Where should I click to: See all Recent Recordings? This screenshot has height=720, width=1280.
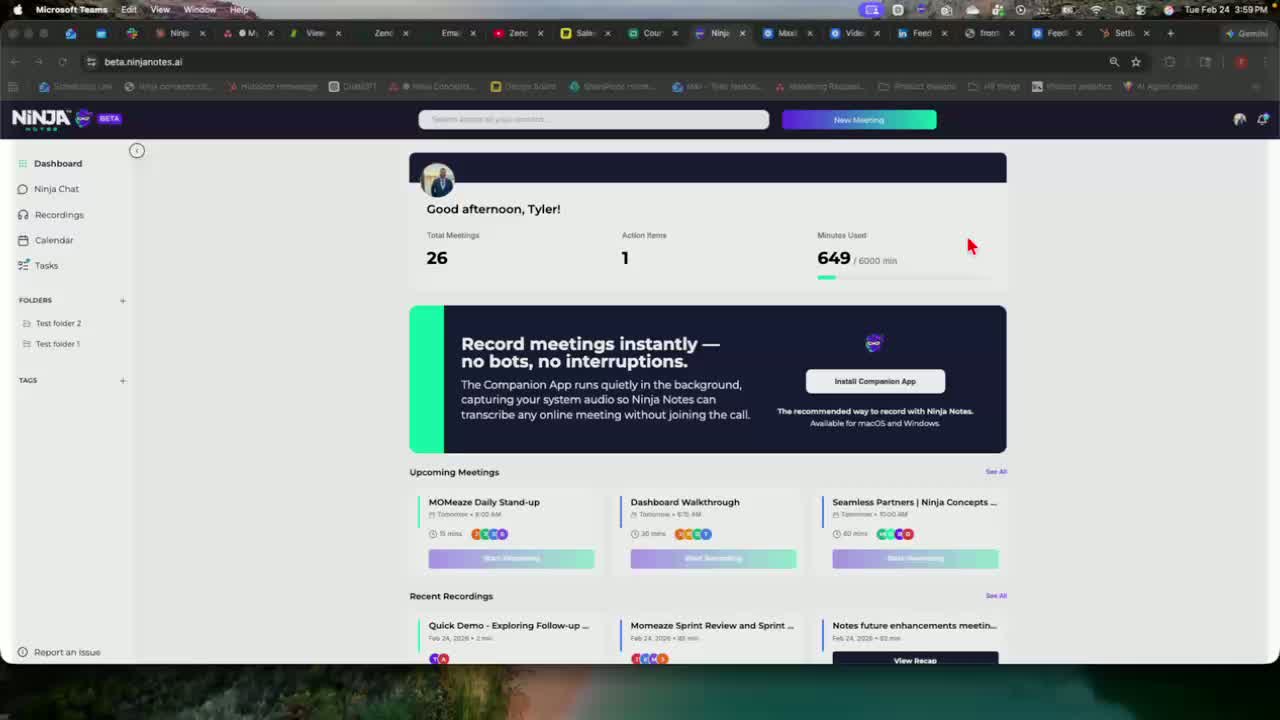click(996, 596)
